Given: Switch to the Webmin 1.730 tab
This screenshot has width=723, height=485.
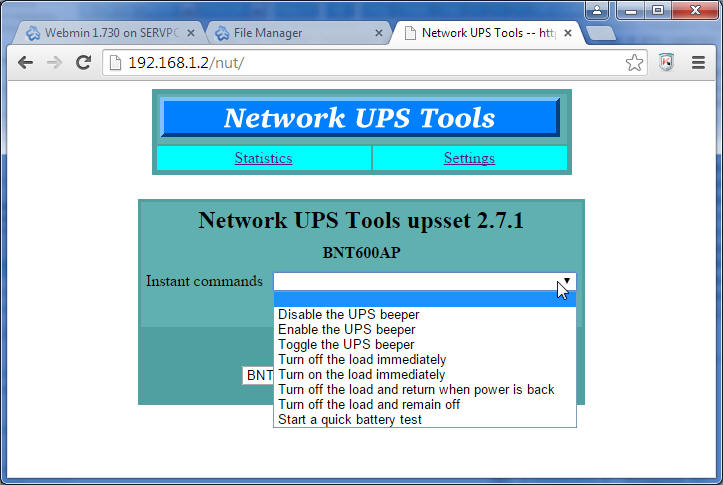Looking at the screenshot, I should pyautogui.click(x=110, y=33).
